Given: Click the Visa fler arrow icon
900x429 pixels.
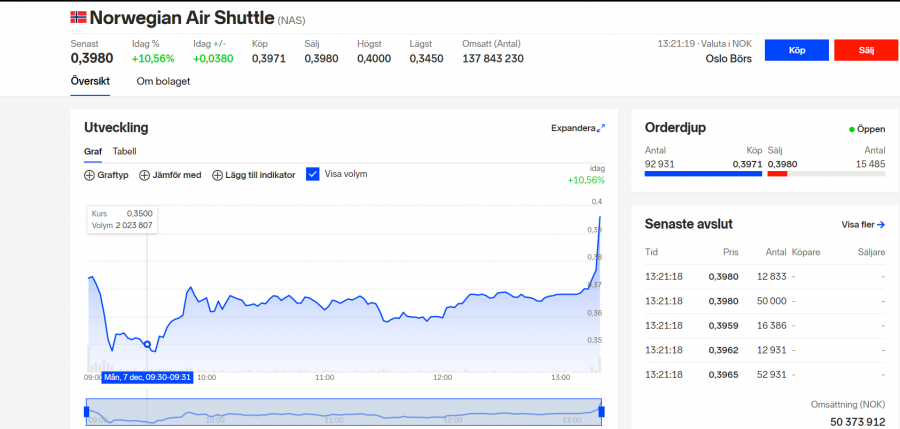Looking at the screenshot, I should pos(880,225).
